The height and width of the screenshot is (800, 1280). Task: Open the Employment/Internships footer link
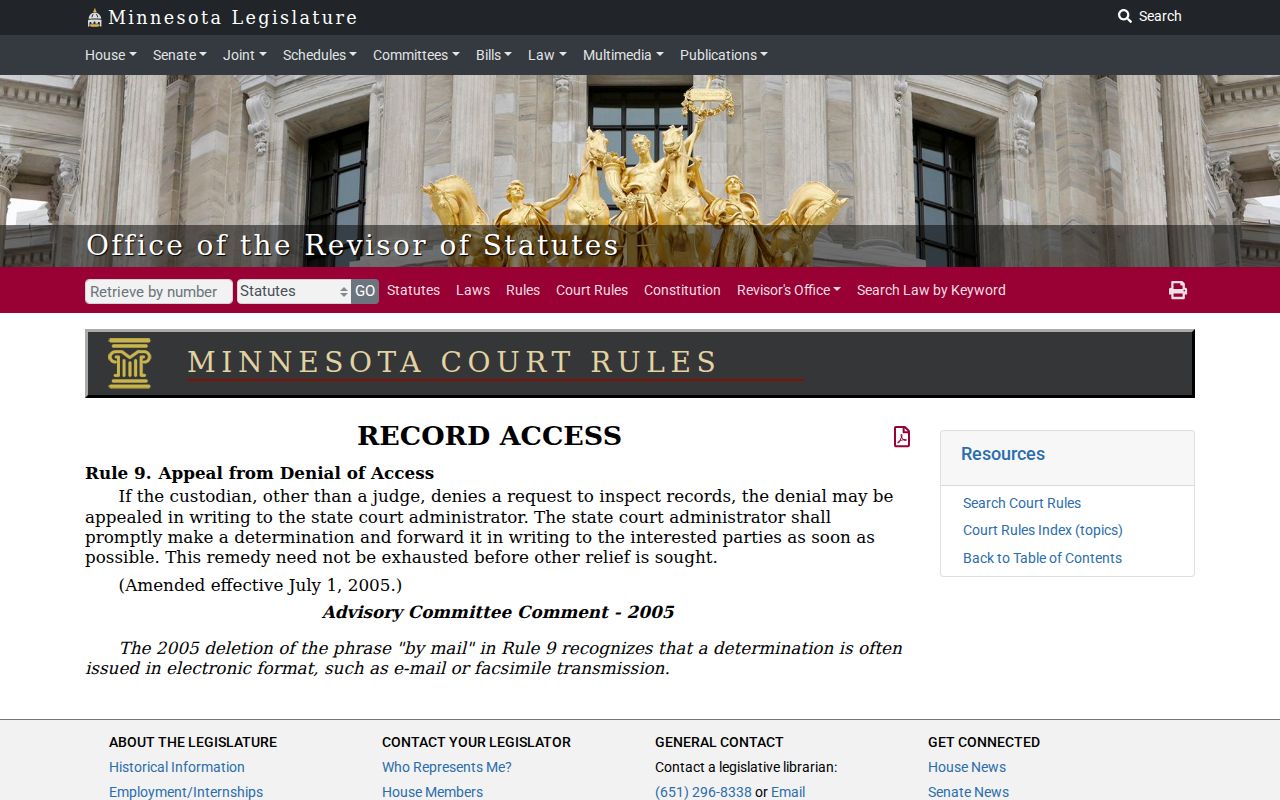pos(186,792)
